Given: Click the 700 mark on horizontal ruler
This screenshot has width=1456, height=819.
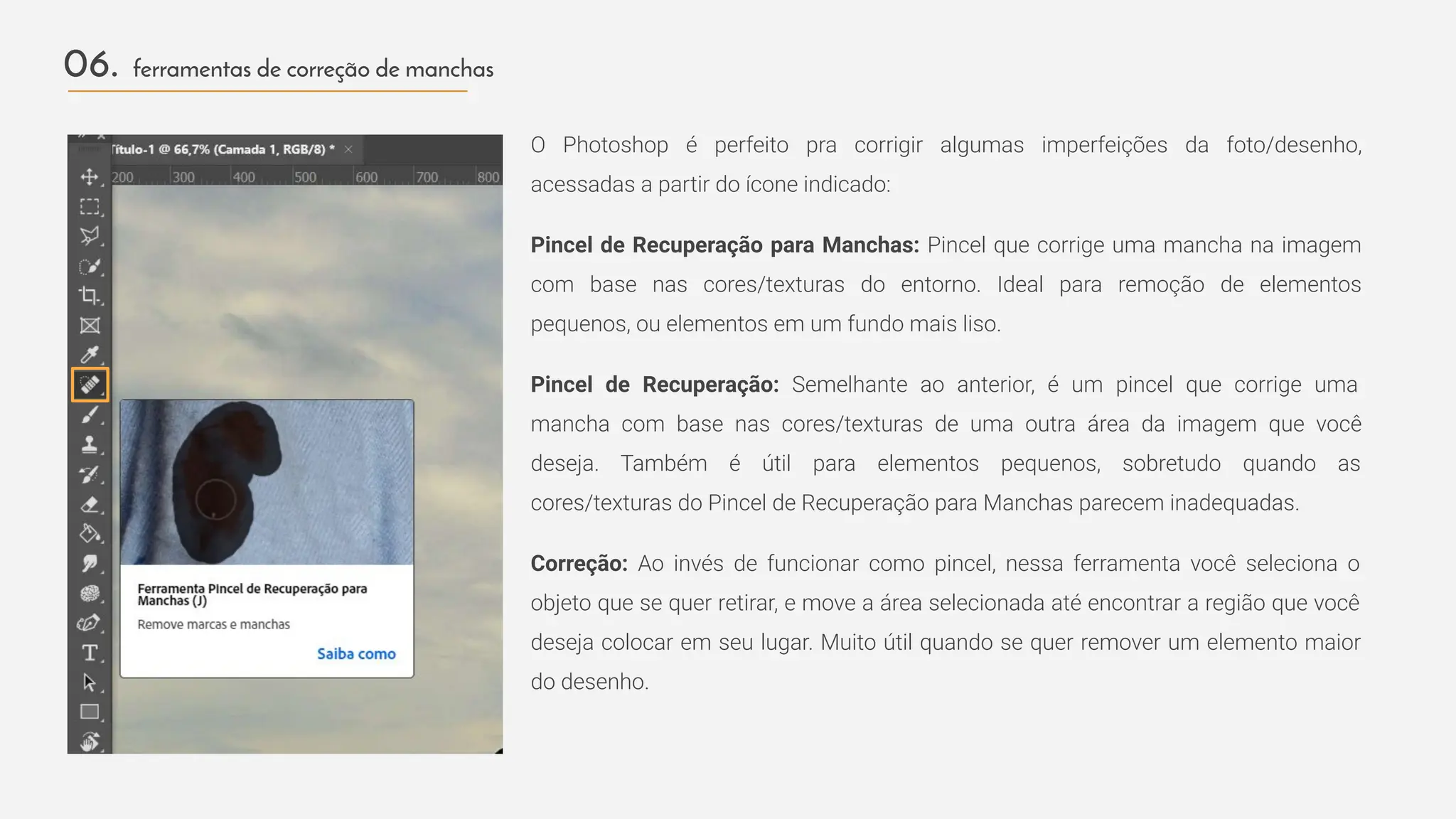Looking at the screenshot, I should pyautogui.click(x=427, y=177).
